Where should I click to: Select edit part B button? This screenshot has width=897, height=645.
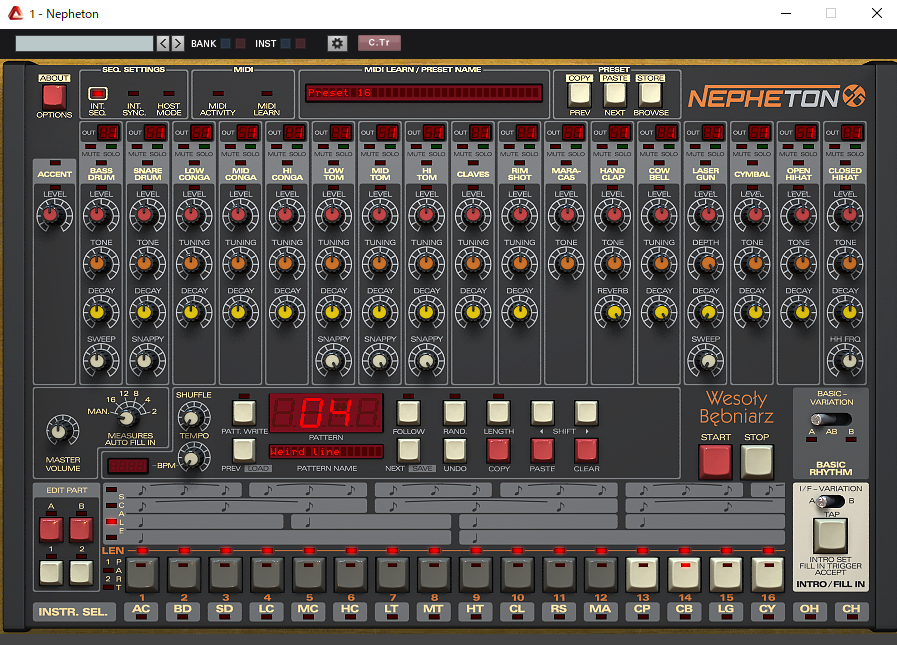[81, 529]
